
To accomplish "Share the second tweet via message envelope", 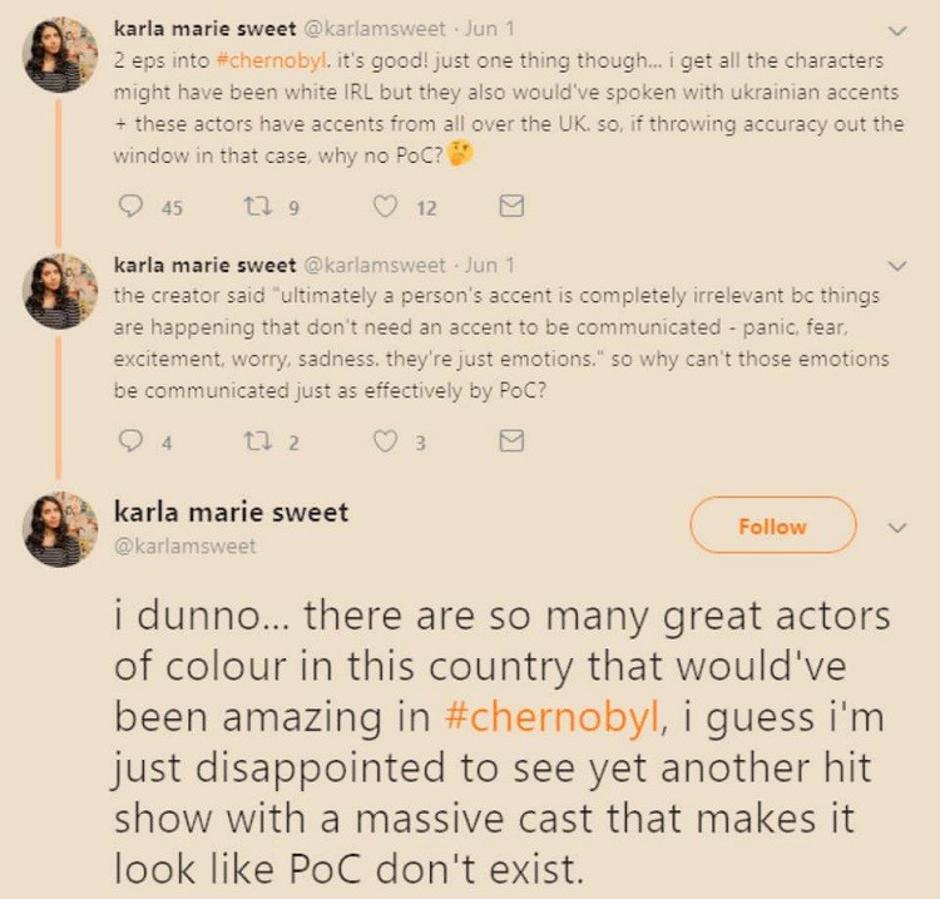I will click(511, 441).
